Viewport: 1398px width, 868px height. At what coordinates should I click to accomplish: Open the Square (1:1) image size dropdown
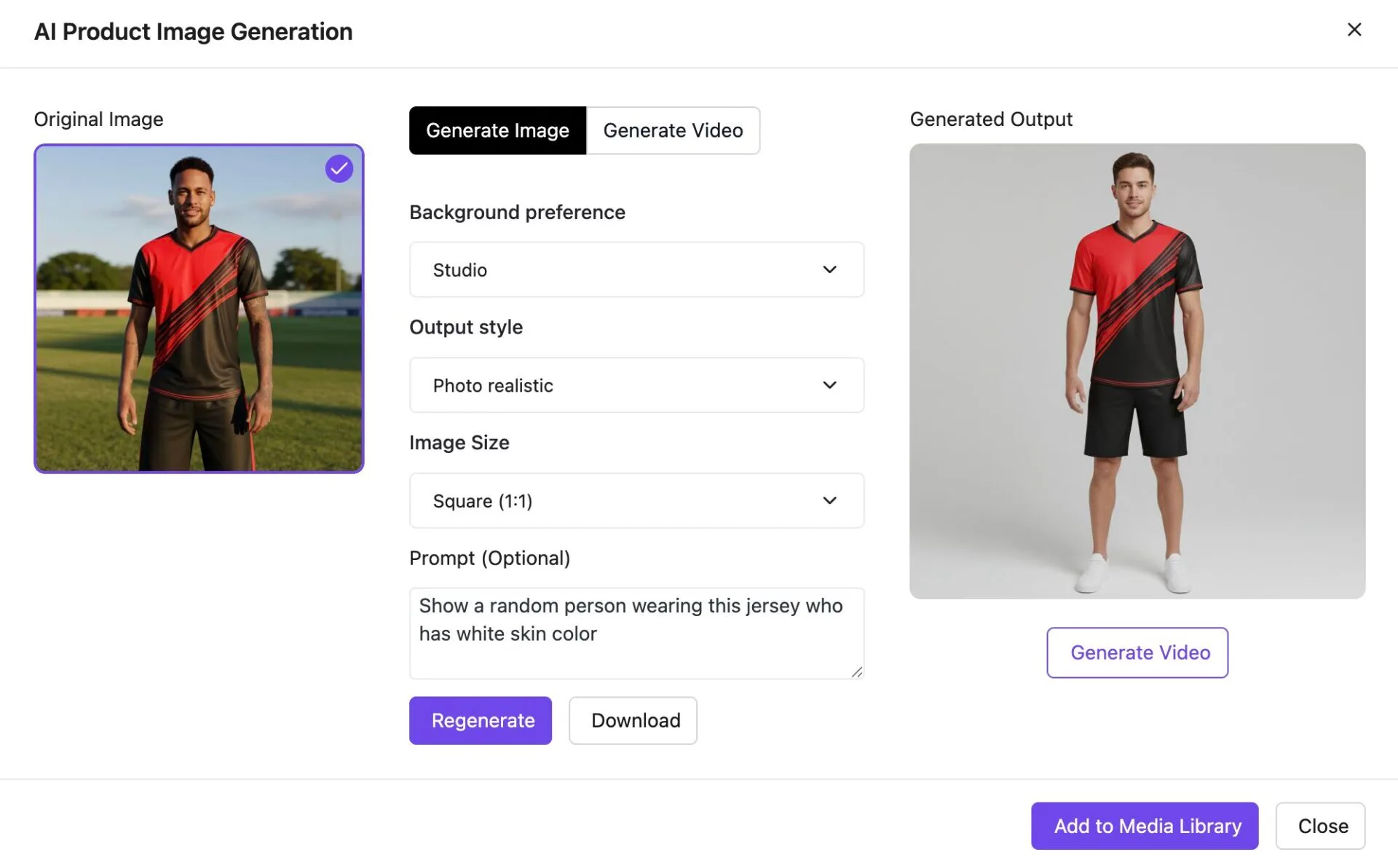[x=636, y=501]
